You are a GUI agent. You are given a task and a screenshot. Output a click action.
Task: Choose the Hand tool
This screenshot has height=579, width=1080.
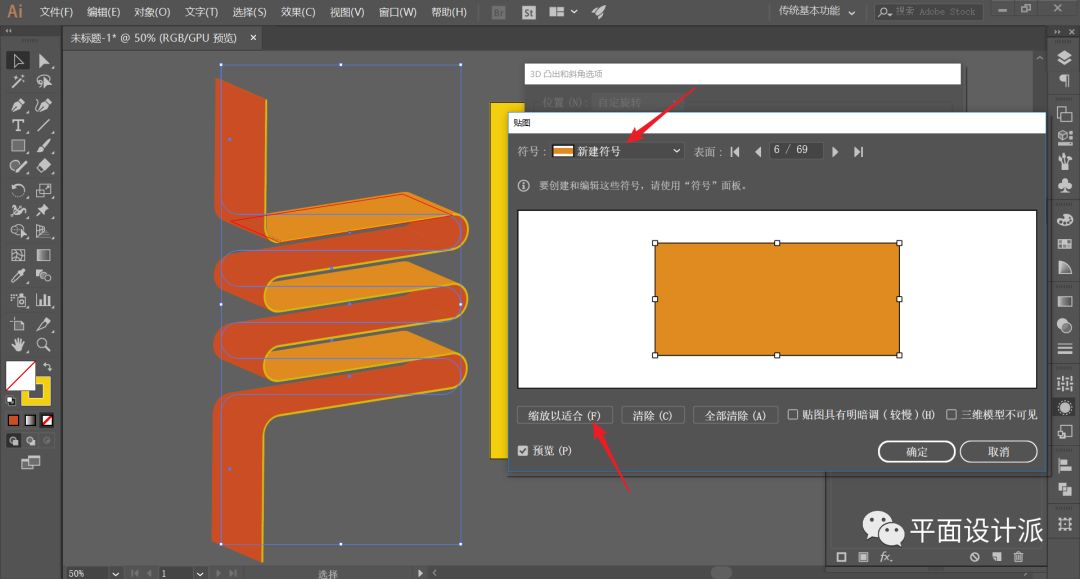click(x=18, y=345)
